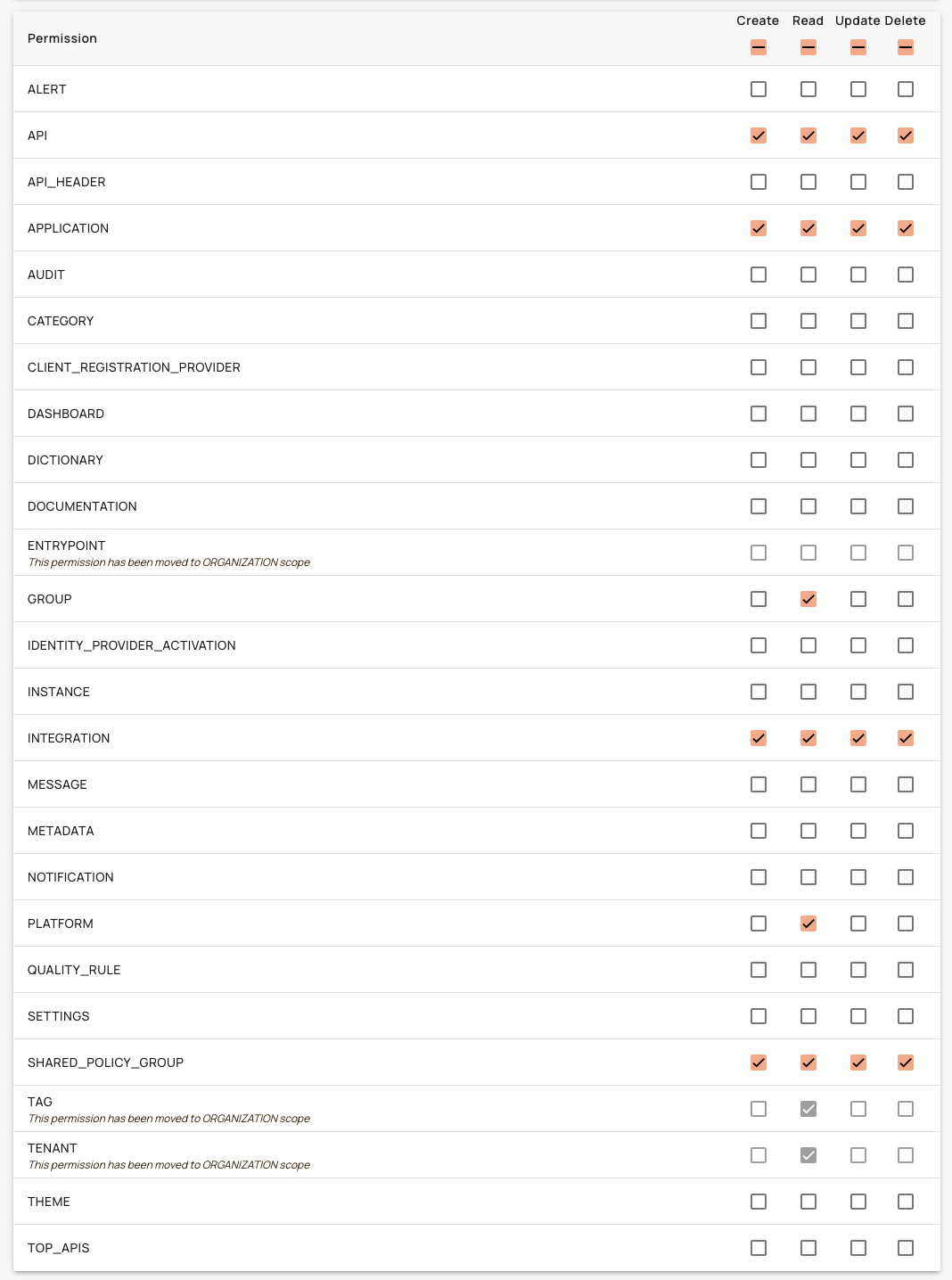Toggle the select-all Delete header checkbox
Viewport: 952px width, 1280px height.
[x=906, y=47]
